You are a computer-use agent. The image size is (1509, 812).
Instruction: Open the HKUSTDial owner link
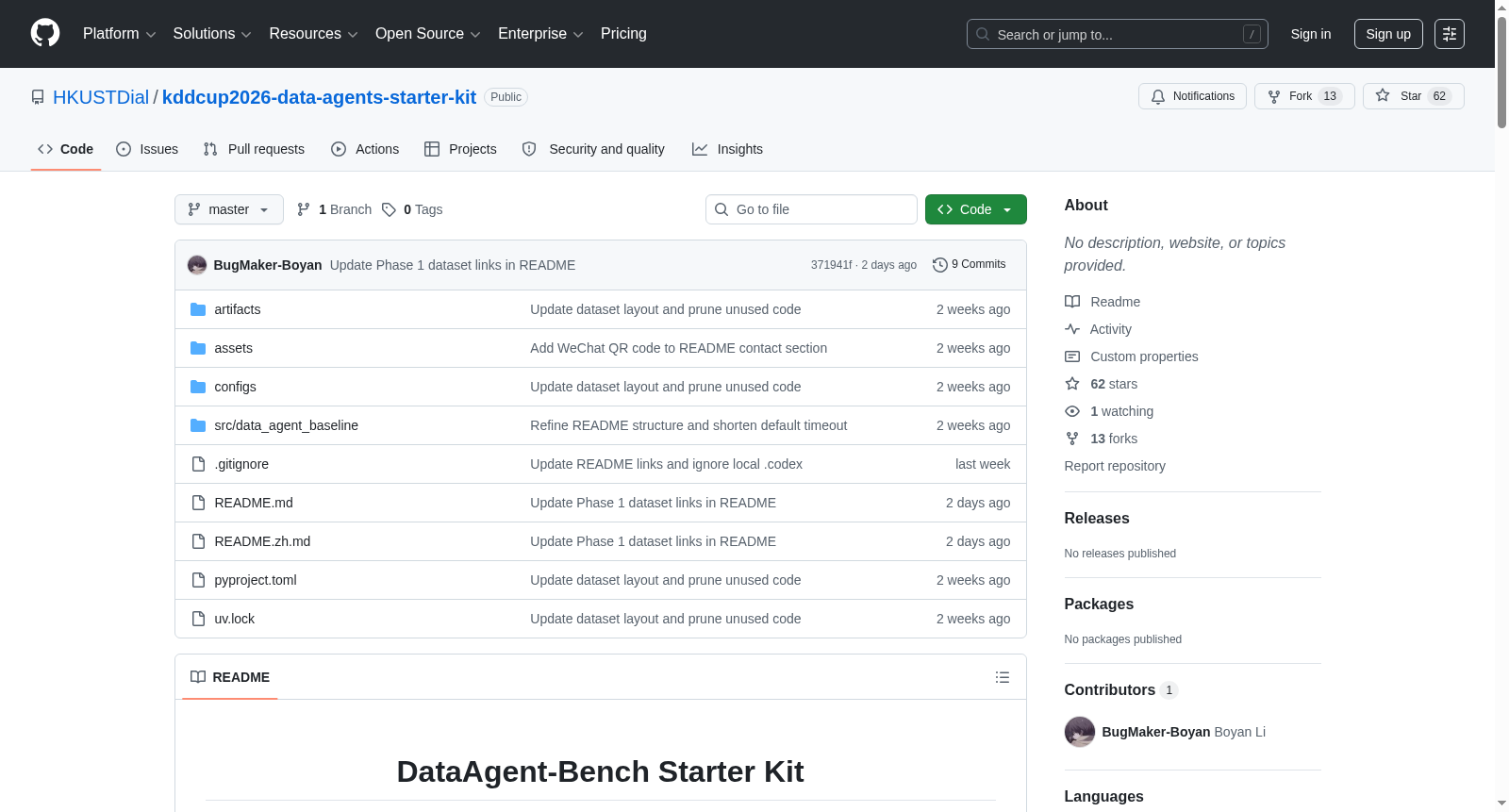click(x=101, y=97)
